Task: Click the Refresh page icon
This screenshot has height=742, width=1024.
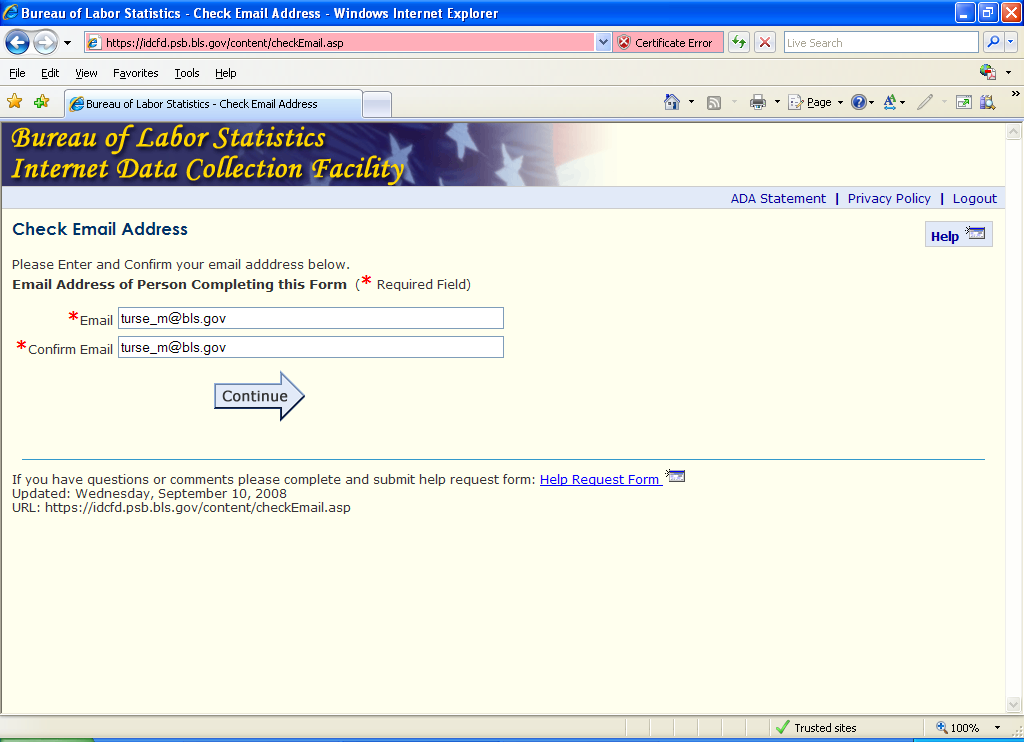Action: pos(739,43)
